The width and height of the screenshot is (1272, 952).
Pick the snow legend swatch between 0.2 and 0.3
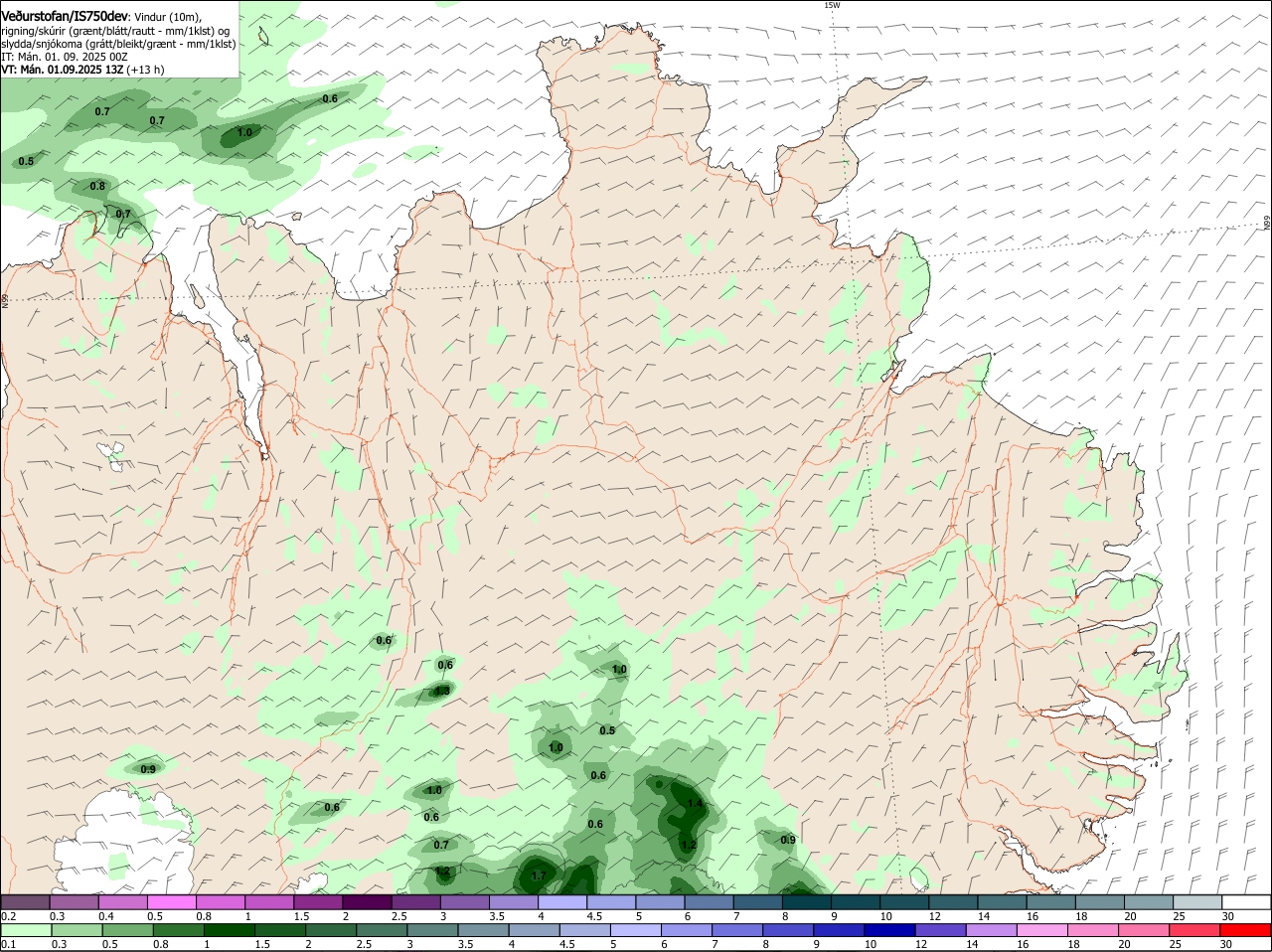(25, 902)
